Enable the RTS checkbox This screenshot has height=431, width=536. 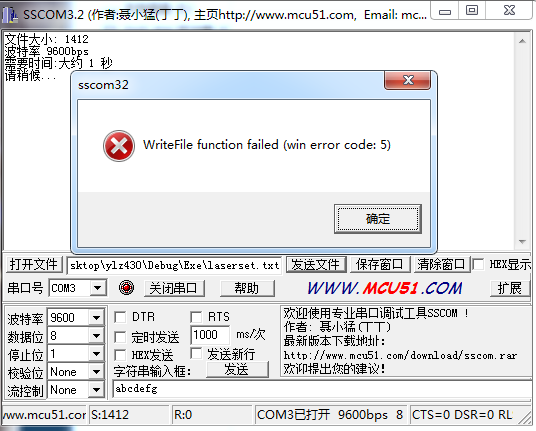point(196,317)
